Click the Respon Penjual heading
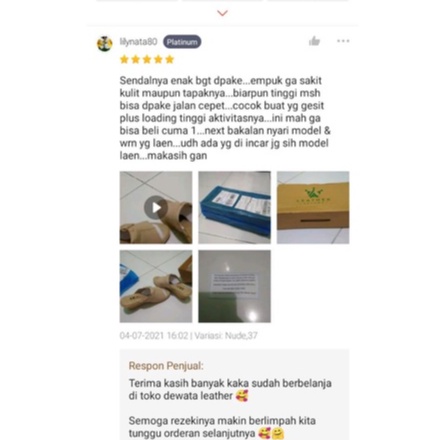 pyautogui.click(x=166, y=366)
